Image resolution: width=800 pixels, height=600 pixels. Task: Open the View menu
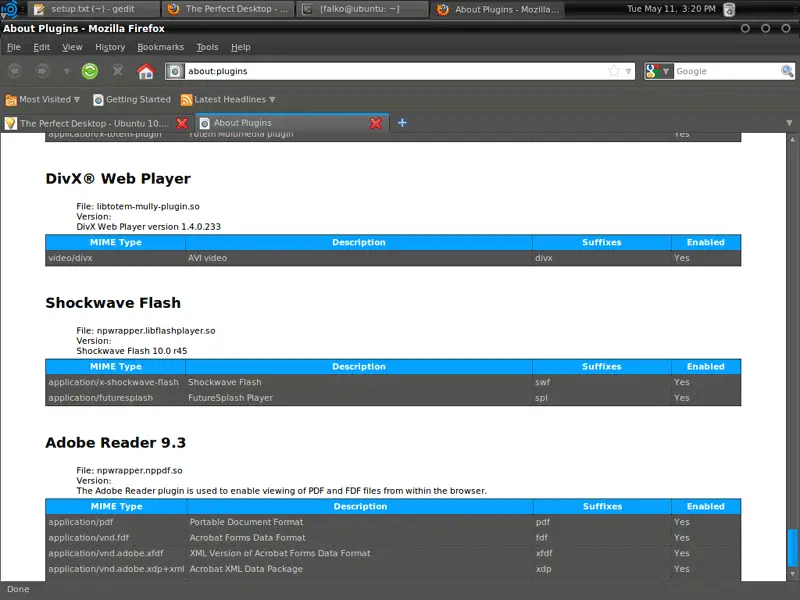point(72,47)
